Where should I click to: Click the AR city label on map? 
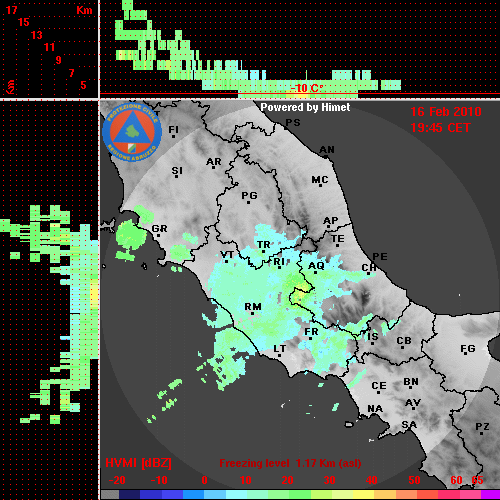[x=214, y=162]
